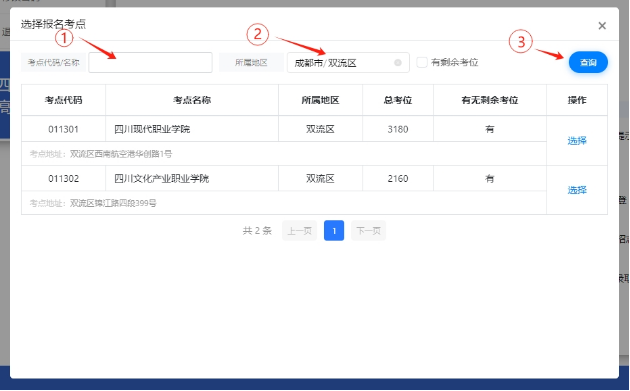The width and height of the screenshot is (630, 391).
Task: Click the code cell 011302
Action: (63, 179)
